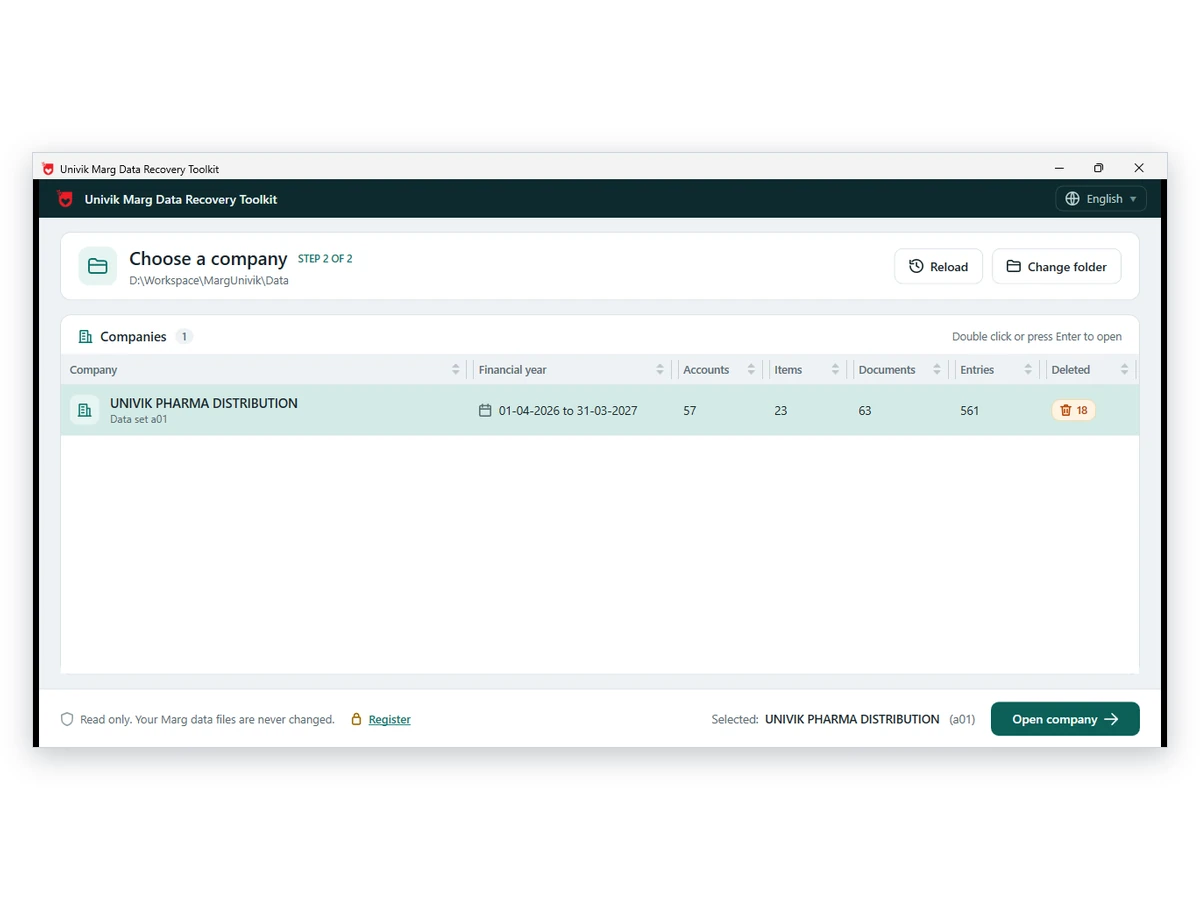Reload the company list
The width and height of the screenshot is (1200, 900).
(938, 267)
